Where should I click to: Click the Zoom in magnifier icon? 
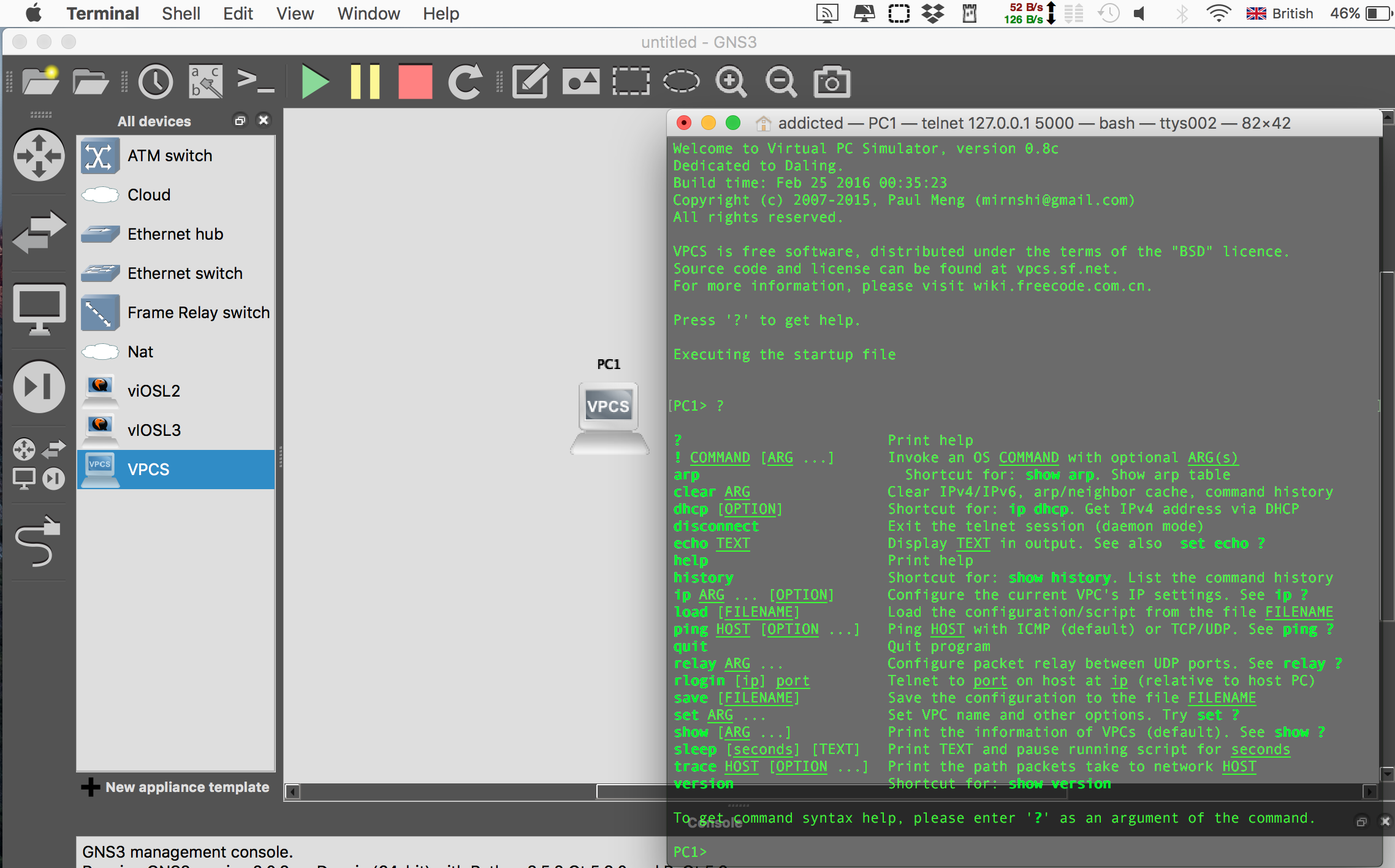coord(731,82)
